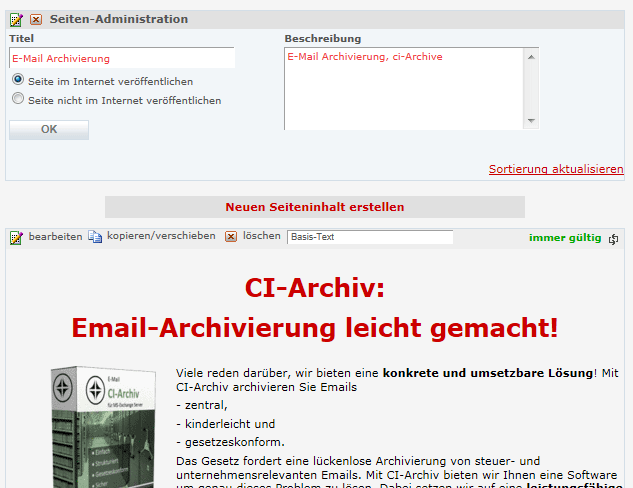Open 'Sortierung aktualisieren' link
Viewport: 633px width, 488px height.
tap(556, 169)
